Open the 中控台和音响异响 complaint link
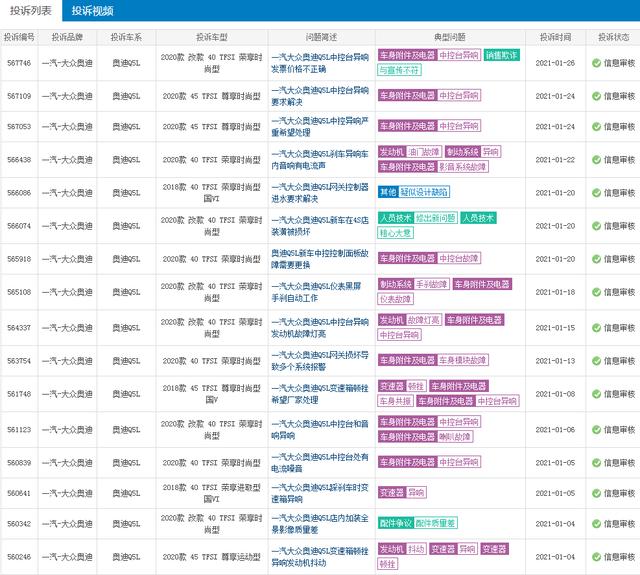Screen dimensions: 640x575 [x=320, y=429]
